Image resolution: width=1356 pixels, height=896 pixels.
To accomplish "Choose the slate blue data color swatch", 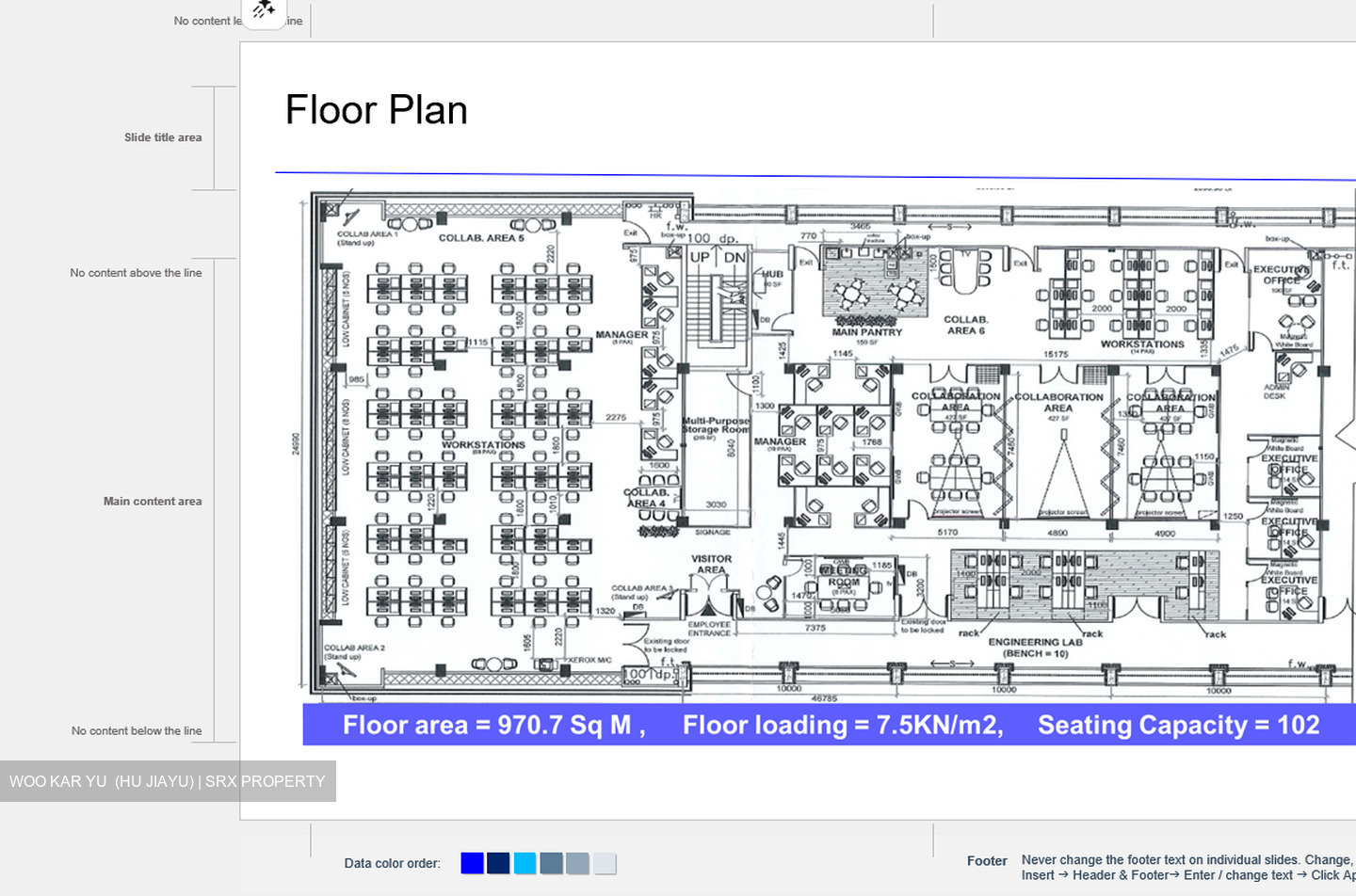I will click(x=552, y=863).
